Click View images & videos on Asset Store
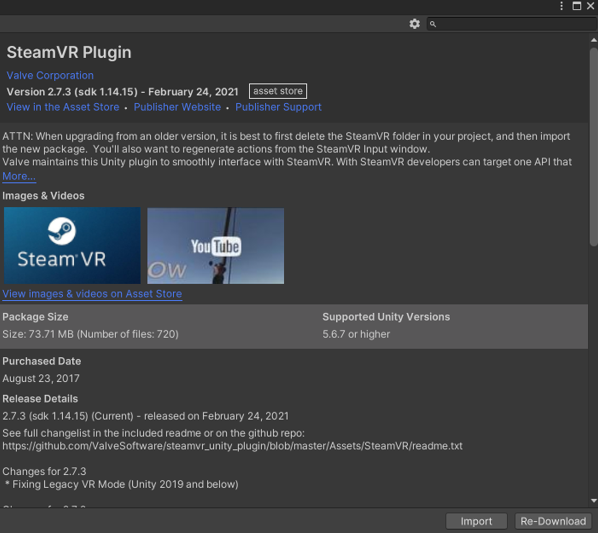This screenshot has height=535, width=598. (92, 294)
